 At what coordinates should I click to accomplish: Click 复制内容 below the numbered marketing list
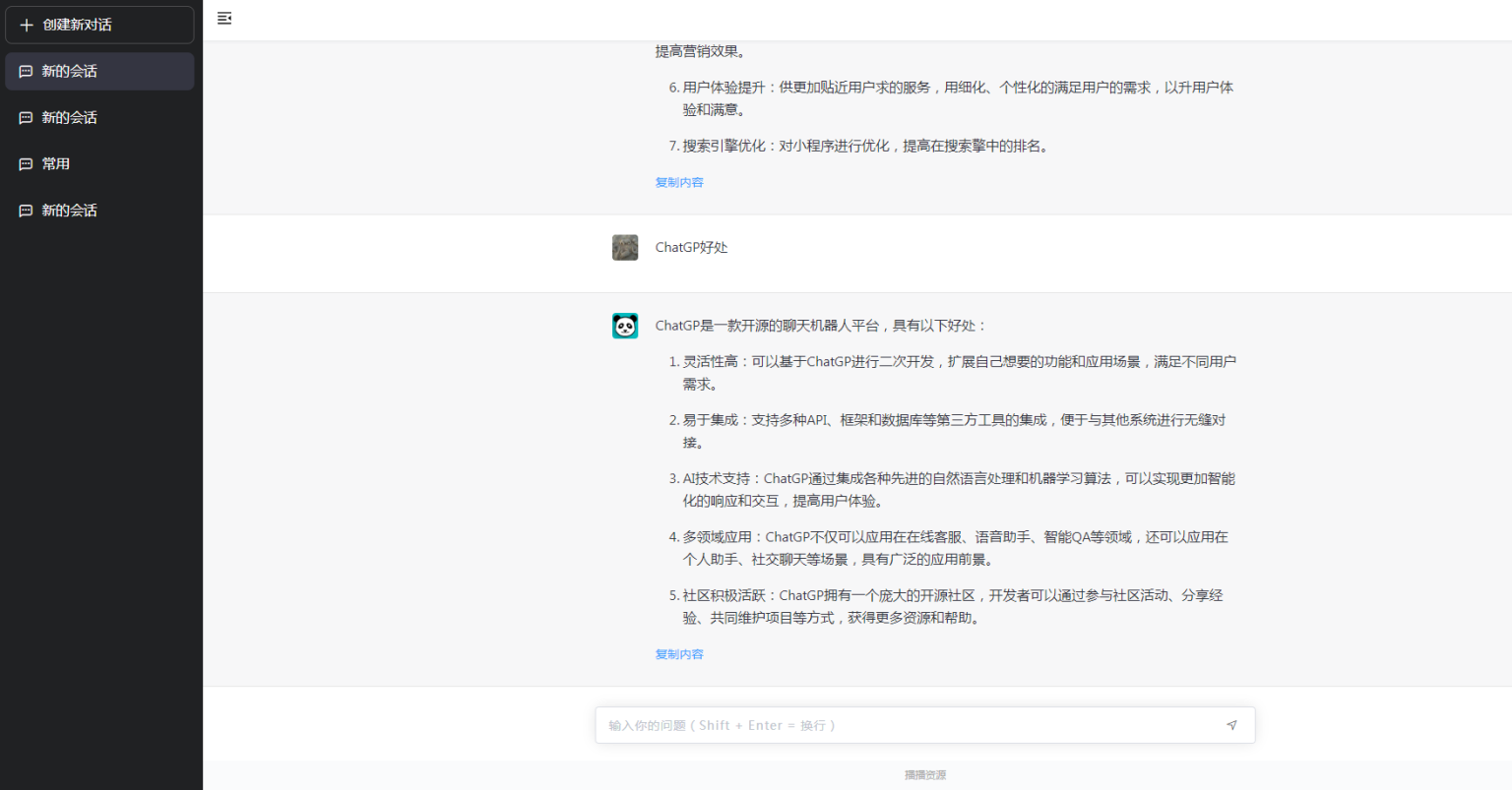pyautogui.click(x=679, y=182)
